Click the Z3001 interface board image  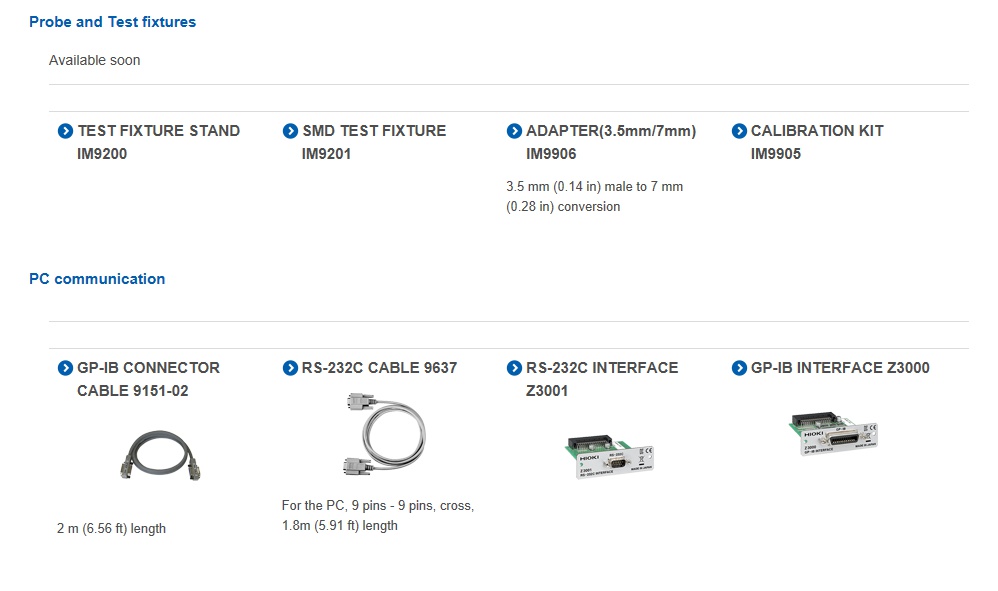click(x=610, y=457)
